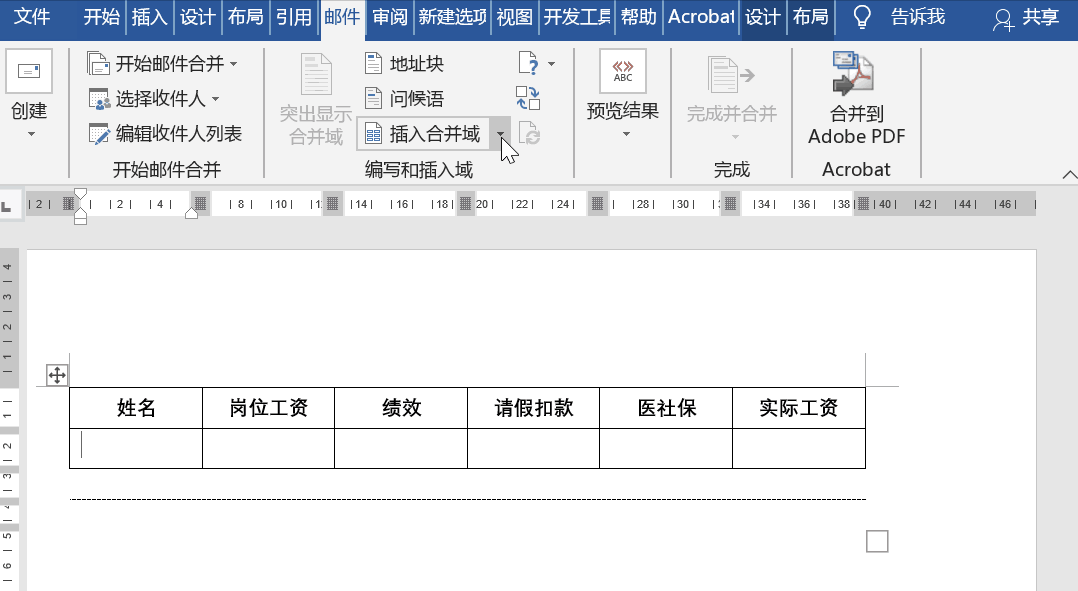The width and height of the screenshot is (1078, 591).
Task: Switch to Acrobat tab
Action: (x=701, y=16)
